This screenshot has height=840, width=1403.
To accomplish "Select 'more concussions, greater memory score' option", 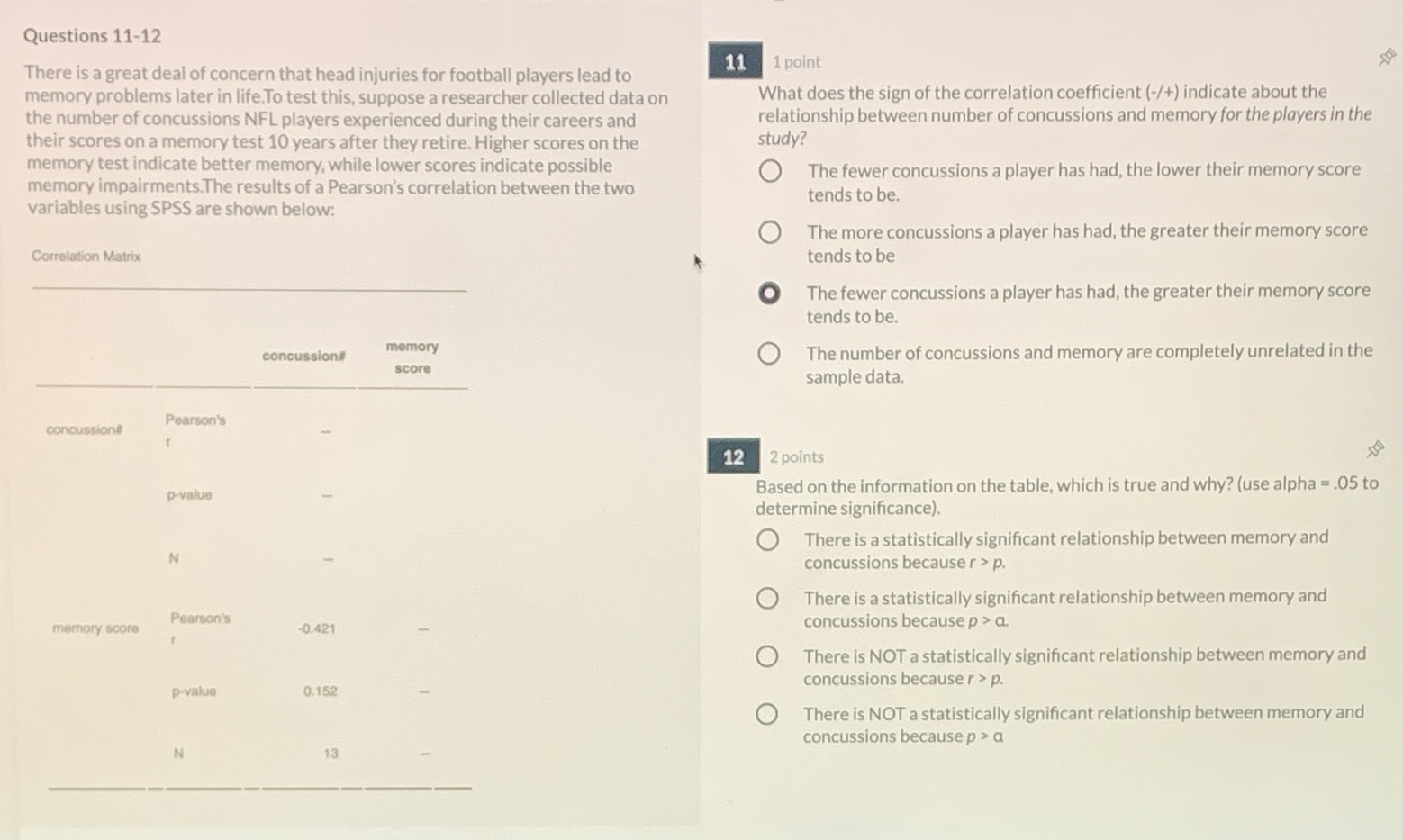I will click(x=770, y=232).
